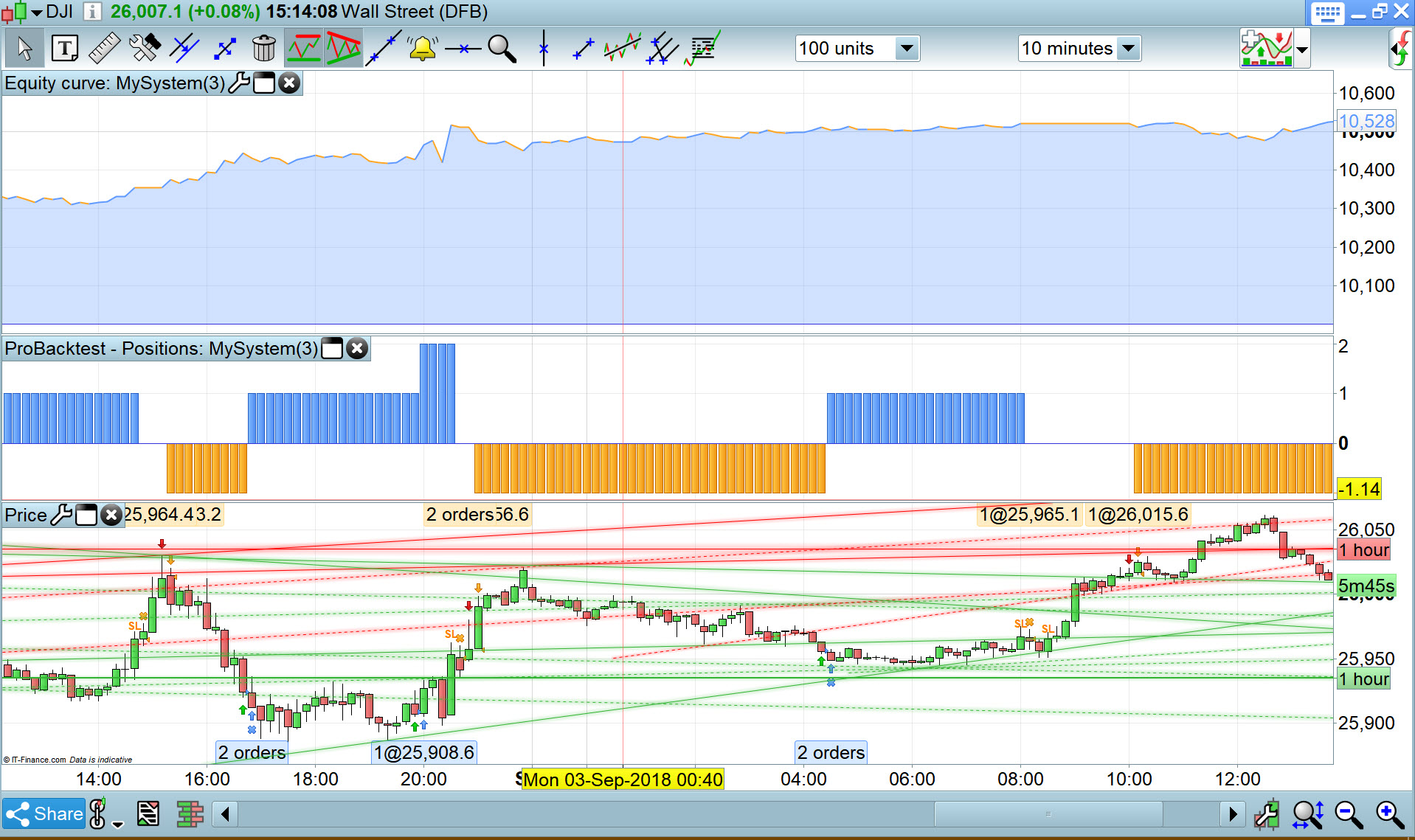
Task: Select the multi-line pitchfork tool
Action: [x=662, y=49]
